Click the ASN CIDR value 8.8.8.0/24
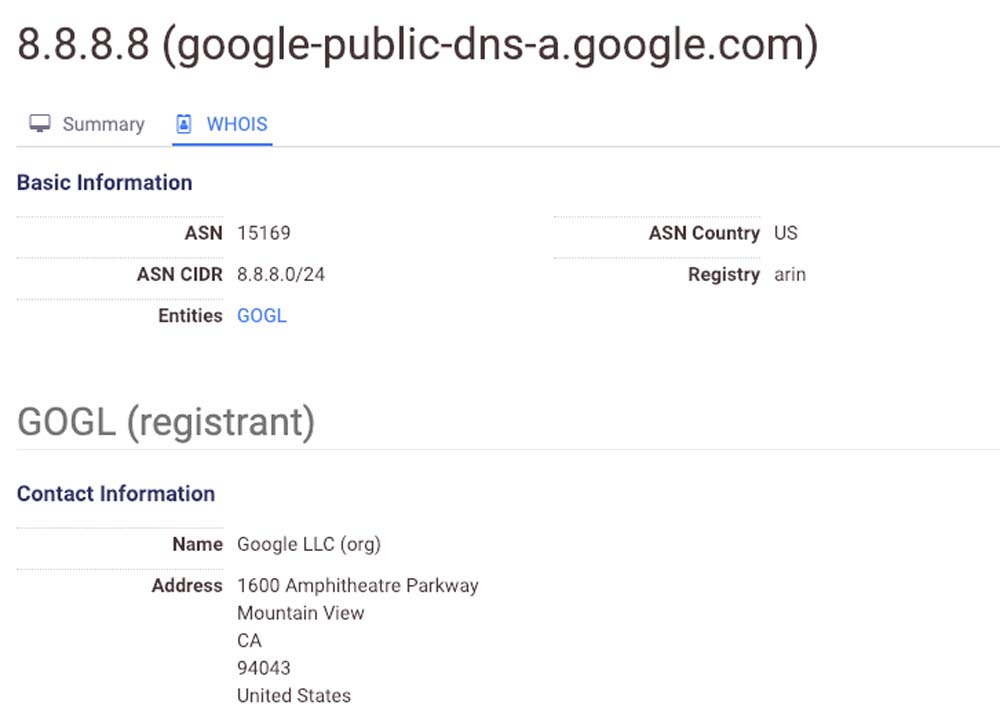 [x=281, y=274]
